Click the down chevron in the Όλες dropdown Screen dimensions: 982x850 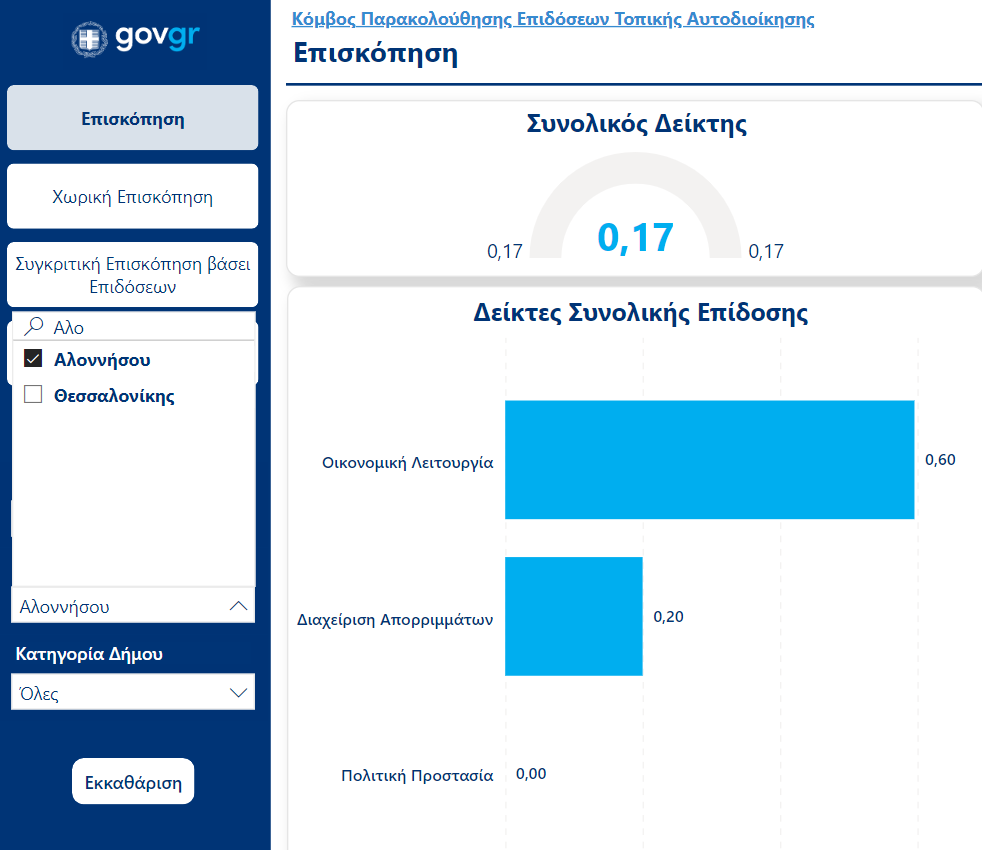238,693
